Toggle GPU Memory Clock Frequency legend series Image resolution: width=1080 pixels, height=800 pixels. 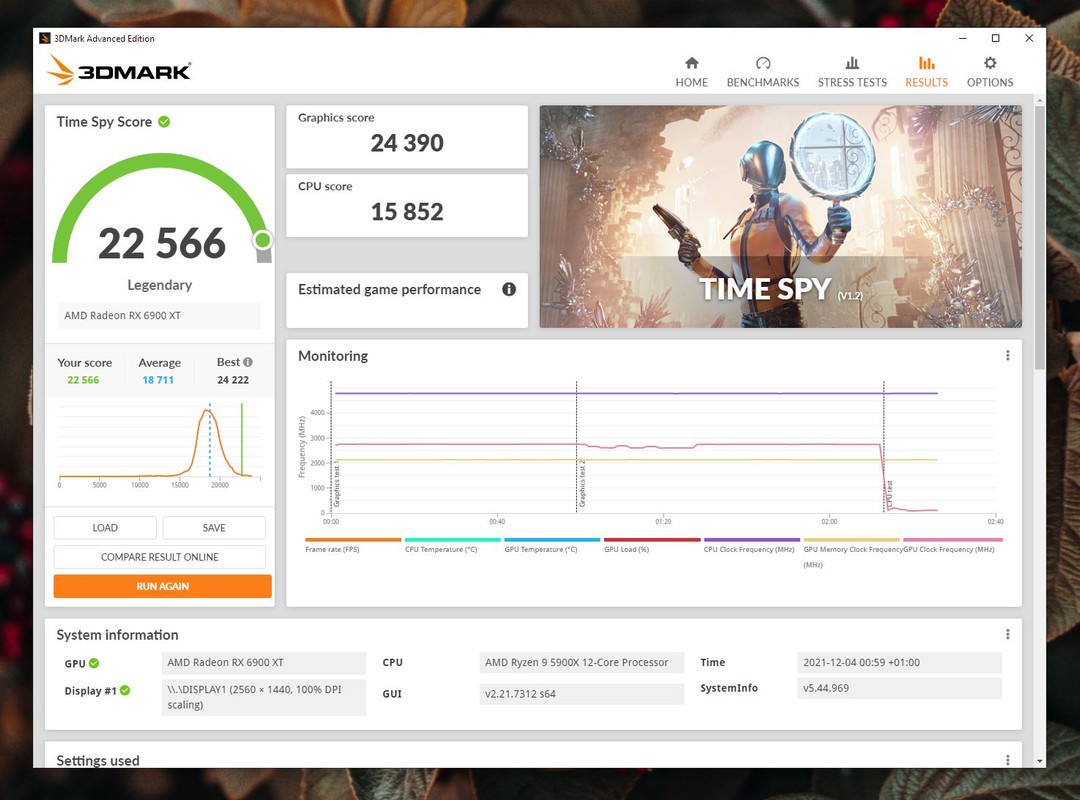tap(852, 553)
